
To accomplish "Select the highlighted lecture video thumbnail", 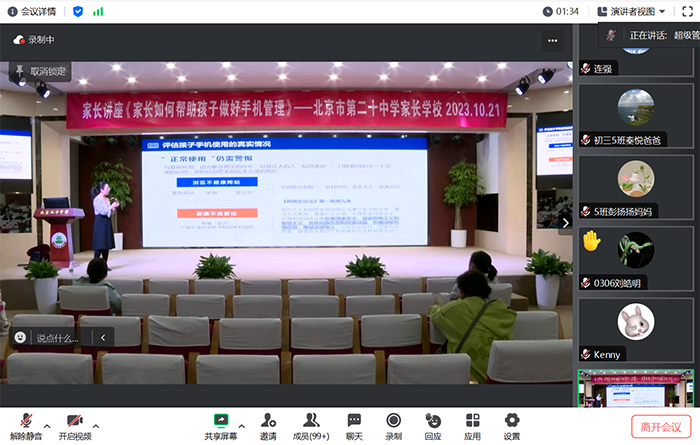I will pos(636,388).
